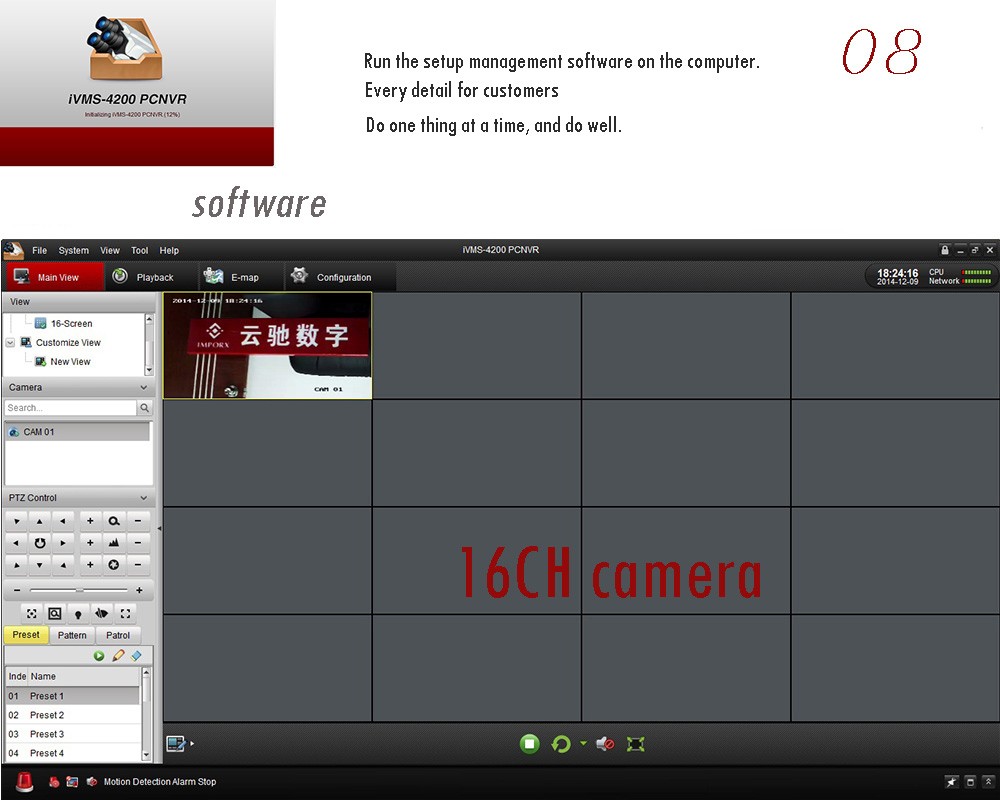This screenshot has width=1000, height=800.
Task: Switch to the Patrol tab
Action: pos(118,635)
